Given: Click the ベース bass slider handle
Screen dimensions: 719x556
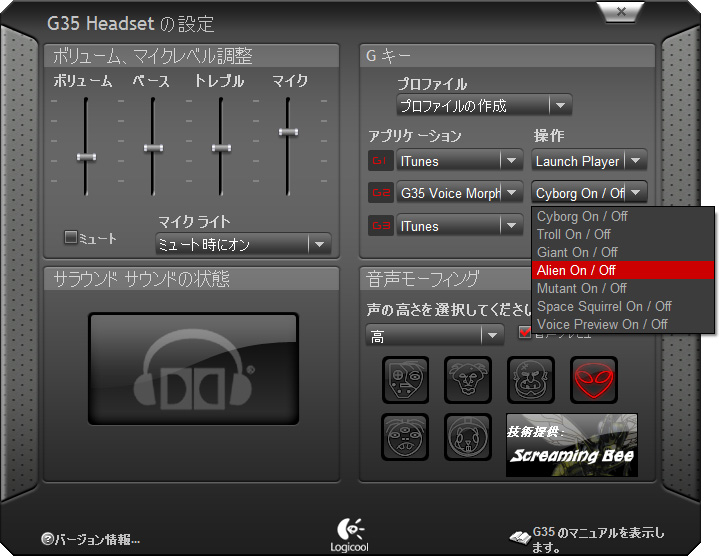Looking at the screenshot, I should 153,148.
